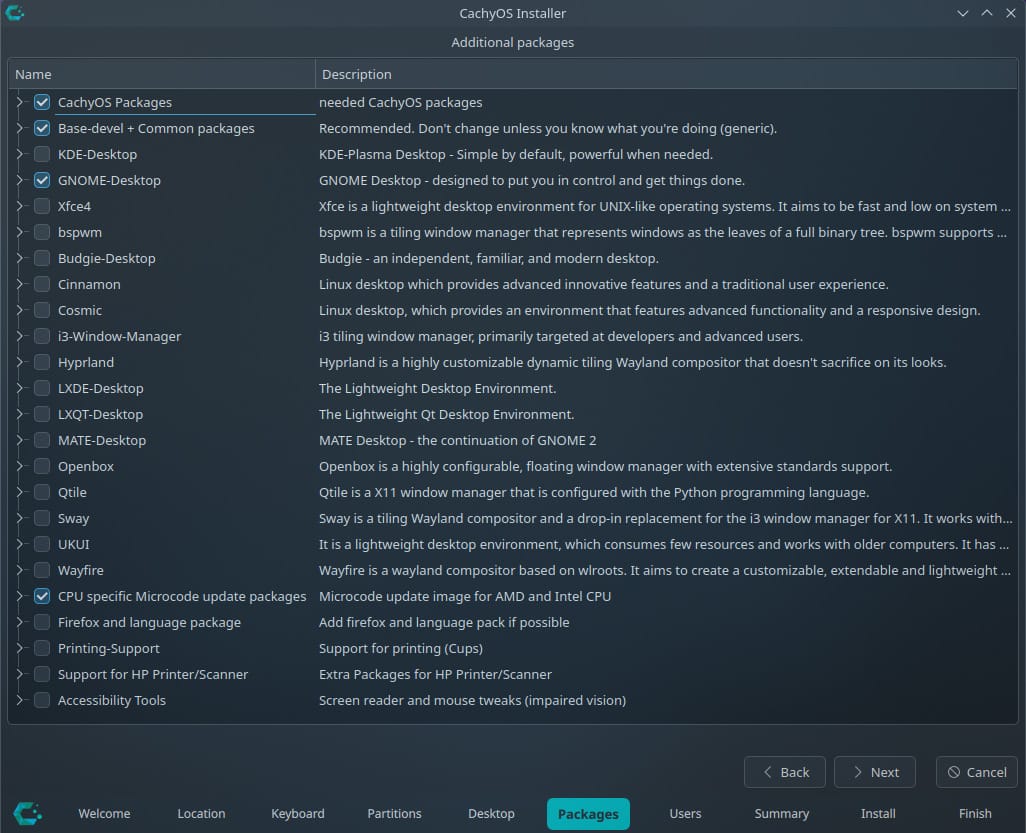Enable the KDE-Desktop checkbox
Viewport: 1026px width, 833px height.
tap(42, 154)
